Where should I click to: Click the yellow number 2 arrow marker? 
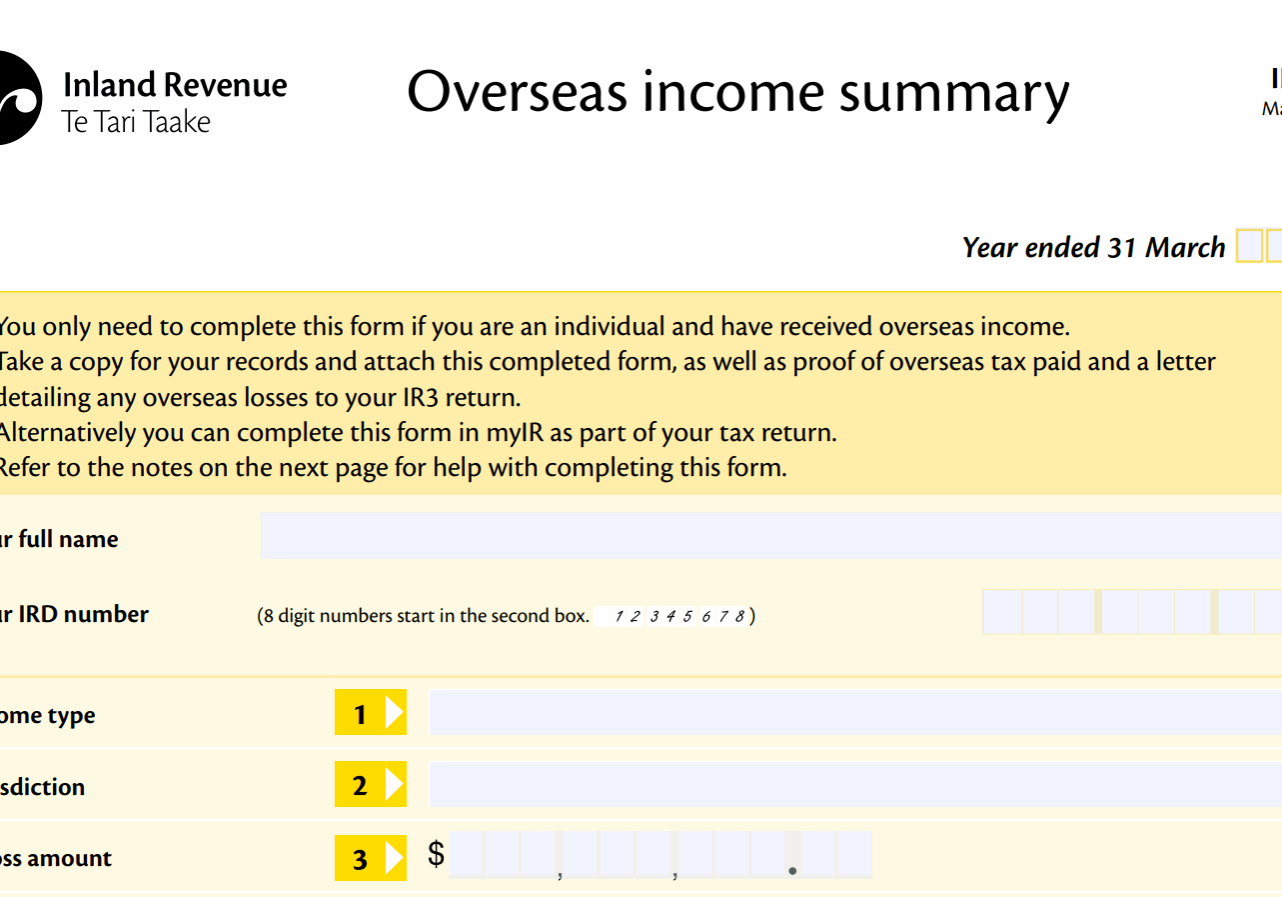370,785
